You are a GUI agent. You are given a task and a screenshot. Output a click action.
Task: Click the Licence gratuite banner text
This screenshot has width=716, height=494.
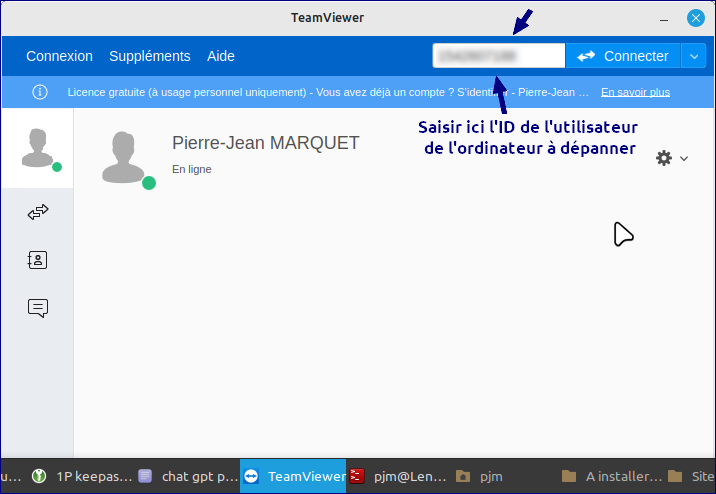(328, 92)
